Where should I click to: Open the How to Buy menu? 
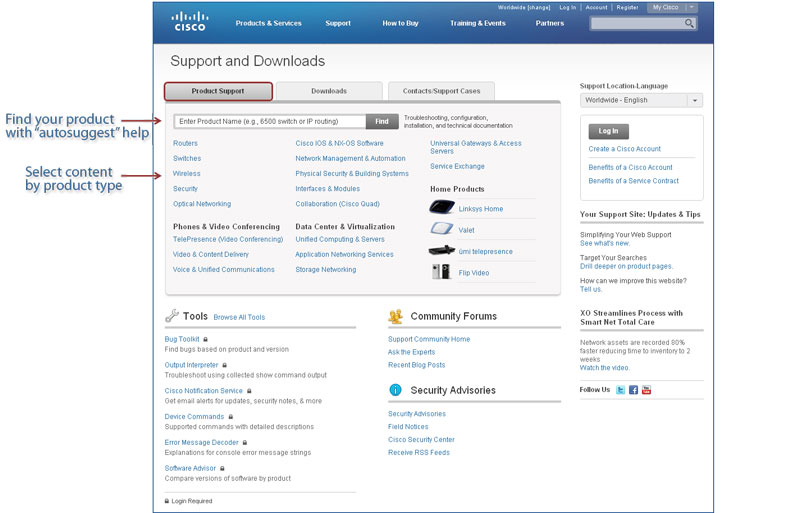(x=401, y=23)
